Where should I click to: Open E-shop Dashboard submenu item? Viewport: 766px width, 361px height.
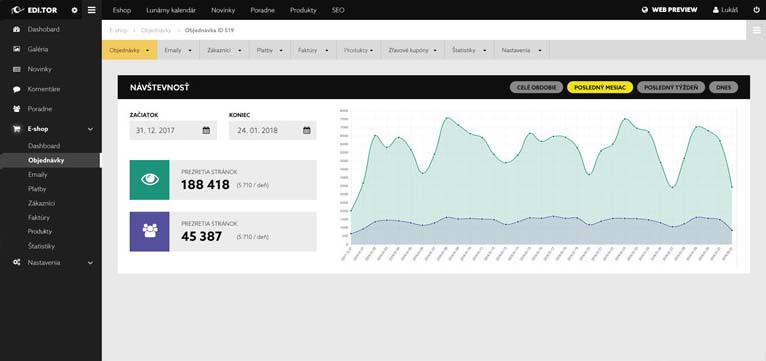pyautogui.click(x=44, y=146)
